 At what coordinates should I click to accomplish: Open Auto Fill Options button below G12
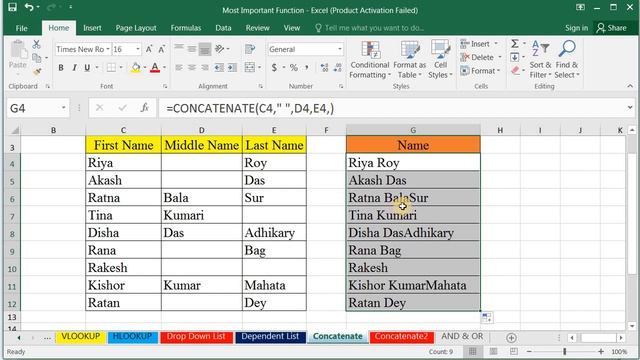[x=487, y=318]
